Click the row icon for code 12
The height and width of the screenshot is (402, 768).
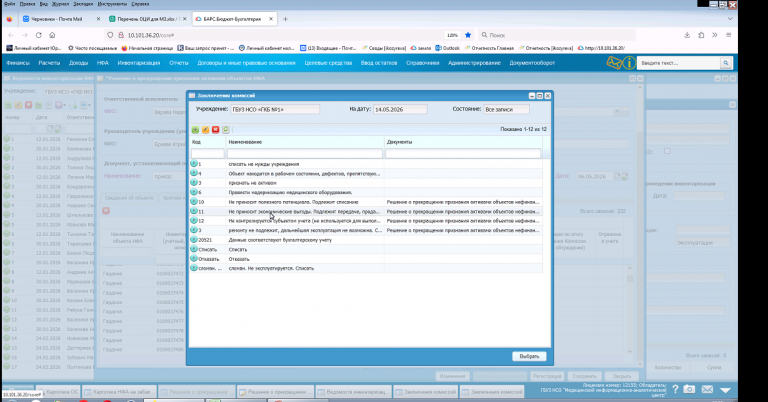coord(194,221)
